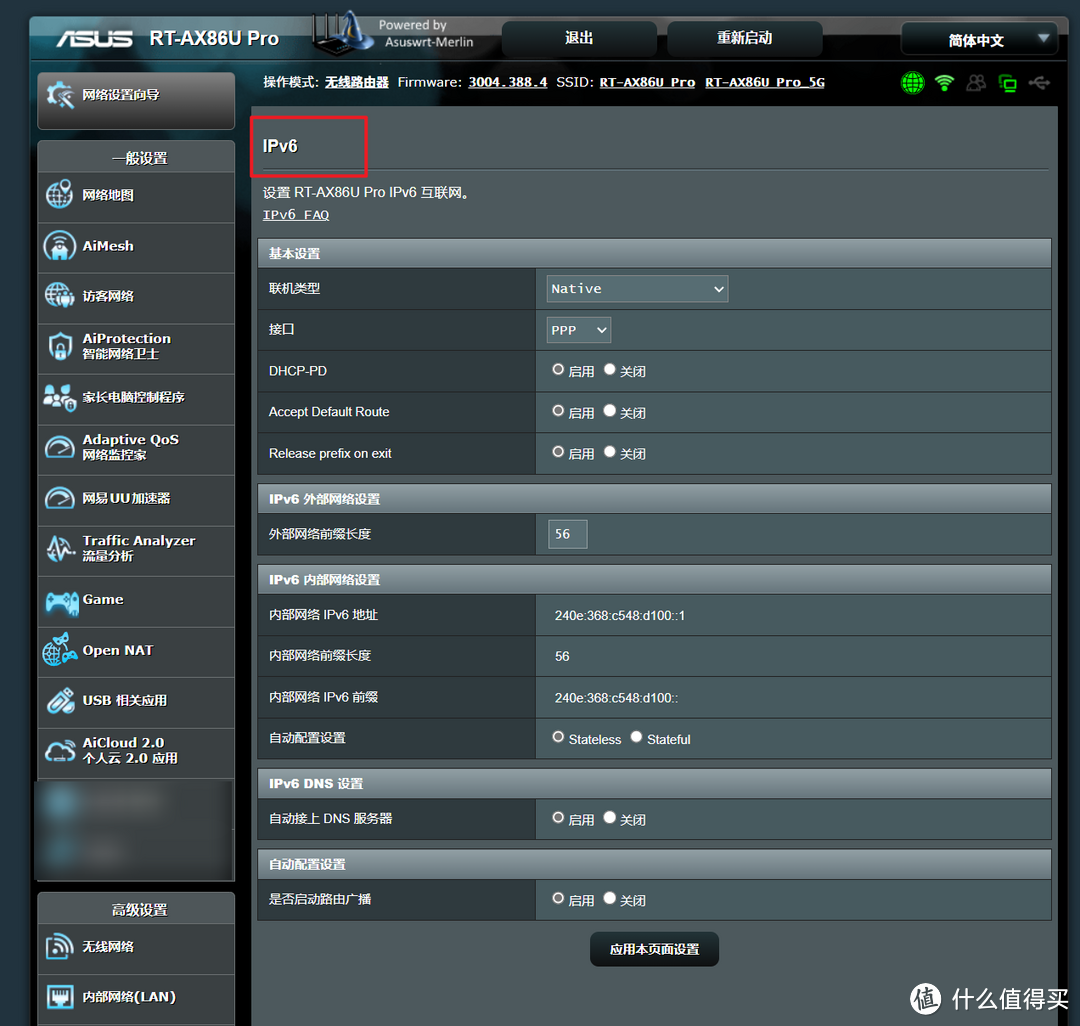Screen dimensions: 1080x1026
Task: Enable the DHCP-PD option
Action: [x=559, y=370]
